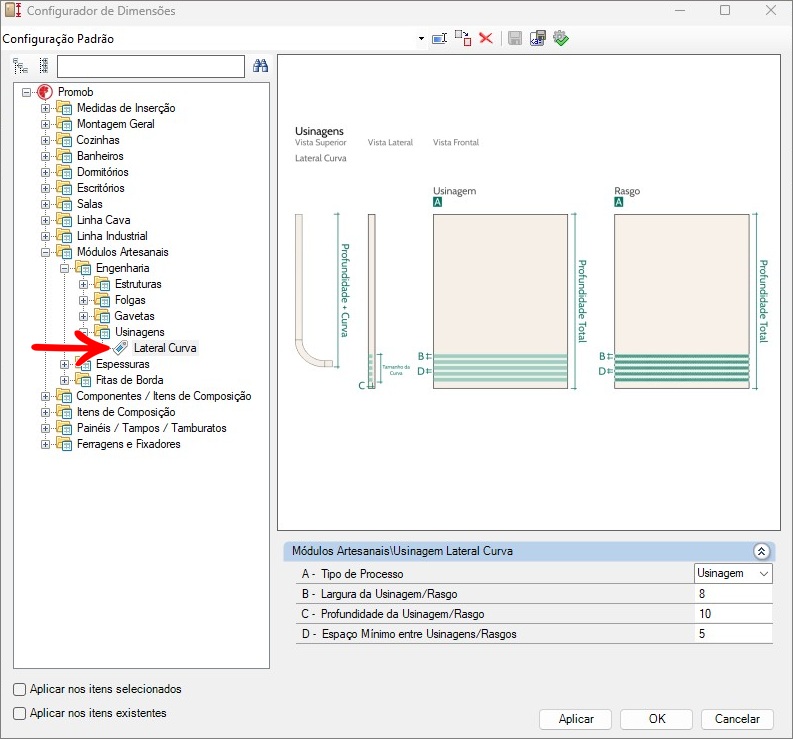This screenshot has width=793, height=739.
Task: Expand the Folgas node
Action: (83, 300)
